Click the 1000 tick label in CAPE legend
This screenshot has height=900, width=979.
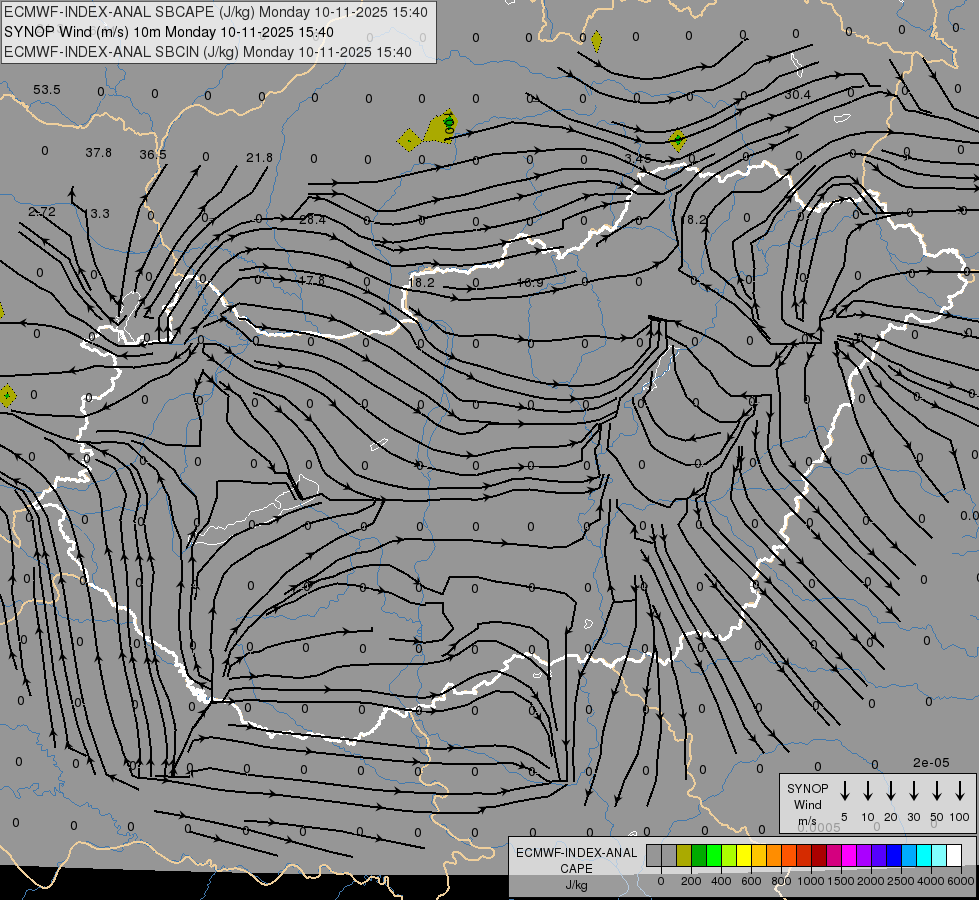click(810, 881)
